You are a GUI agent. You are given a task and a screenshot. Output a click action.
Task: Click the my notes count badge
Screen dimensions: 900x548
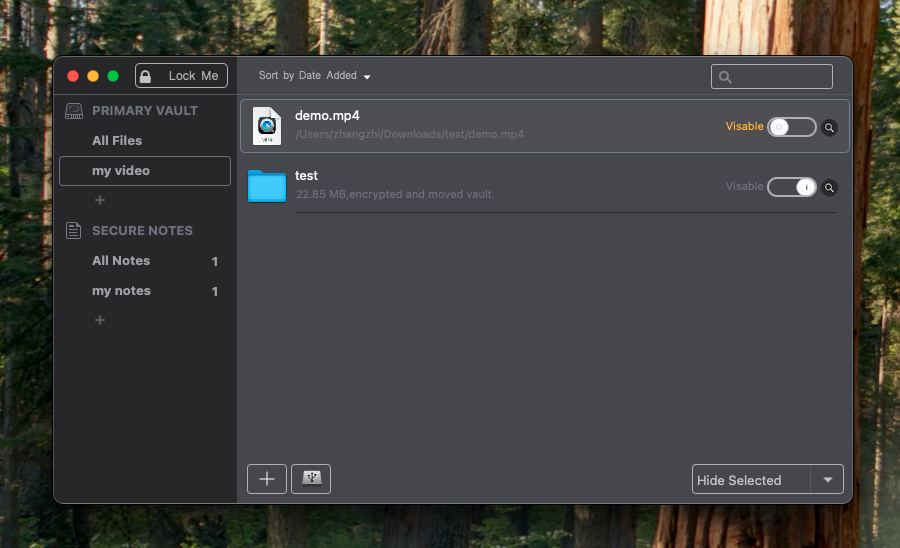click(215, 292)
